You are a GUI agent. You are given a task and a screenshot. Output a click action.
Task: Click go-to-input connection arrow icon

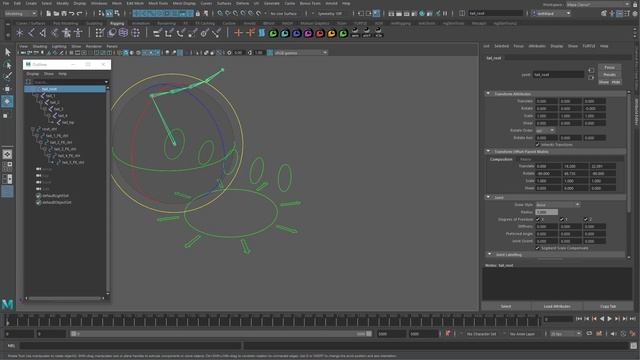pyautogui.click(x=591, y=70)
